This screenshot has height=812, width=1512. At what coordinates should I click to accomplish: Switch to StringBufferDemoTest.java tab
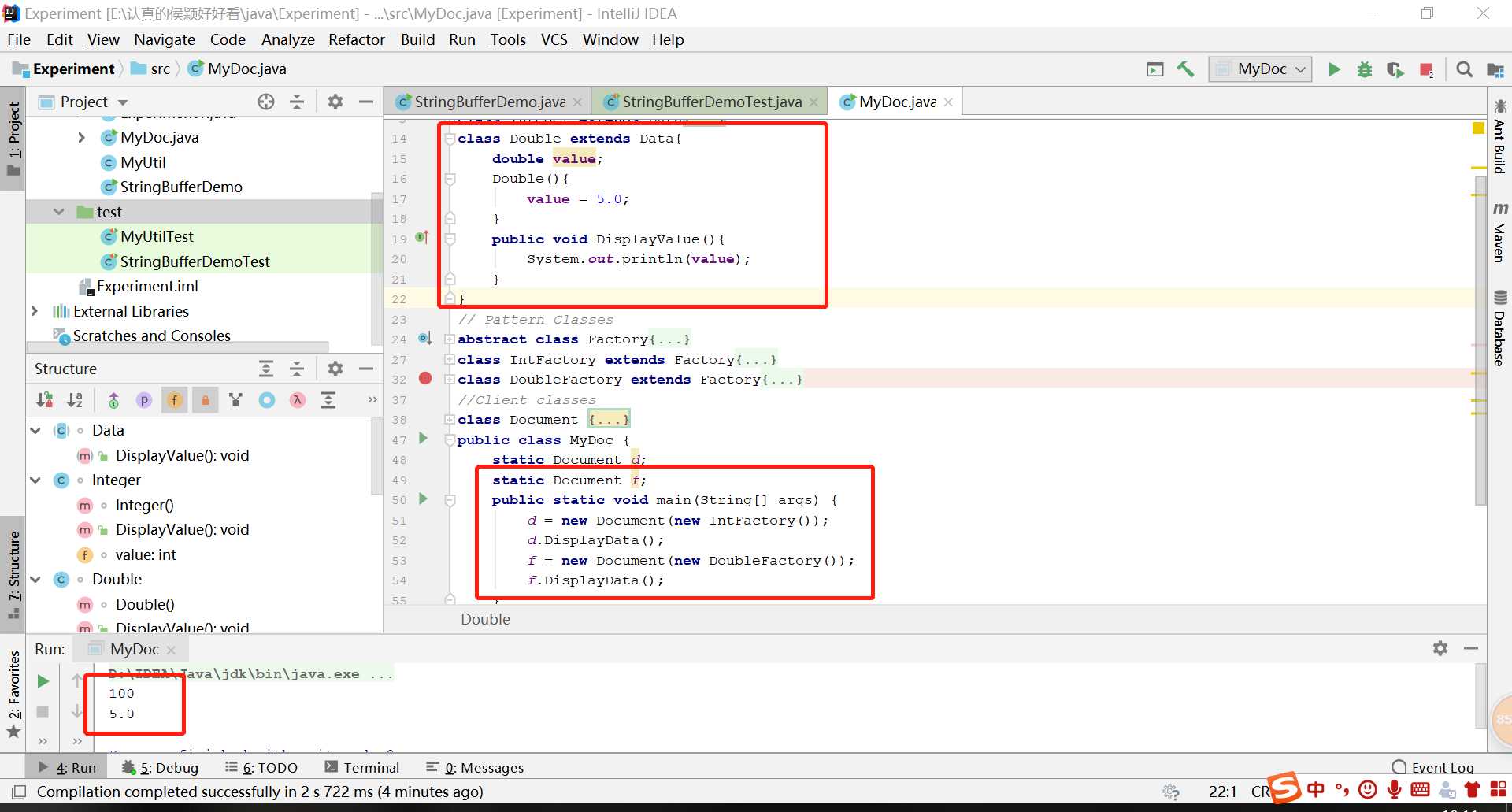click(x=712, y=102)
